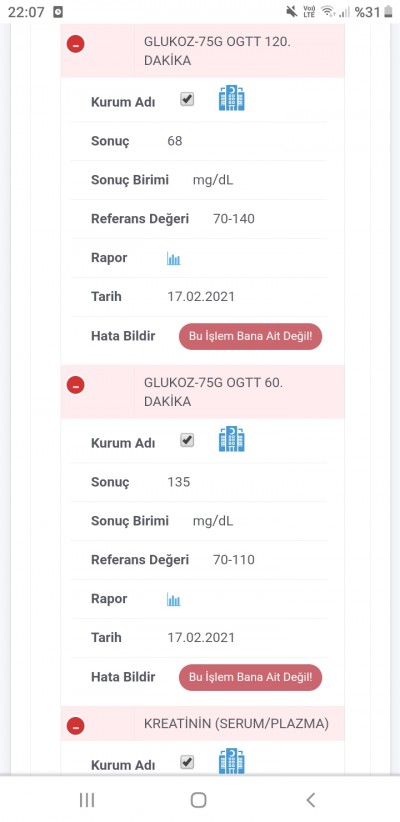Report 'Bu İşlem Bana Ait Değil!' for 60. DAKİKA

[x=251, y=677]
